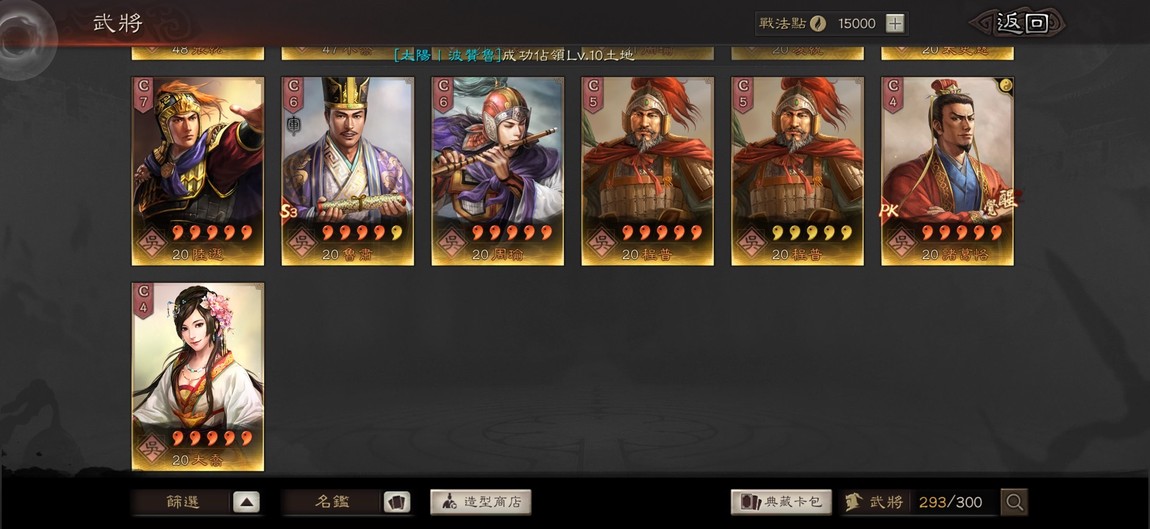Select the 程普 card with red stars
Screen dimensions: 1150x529
point(648,171)
